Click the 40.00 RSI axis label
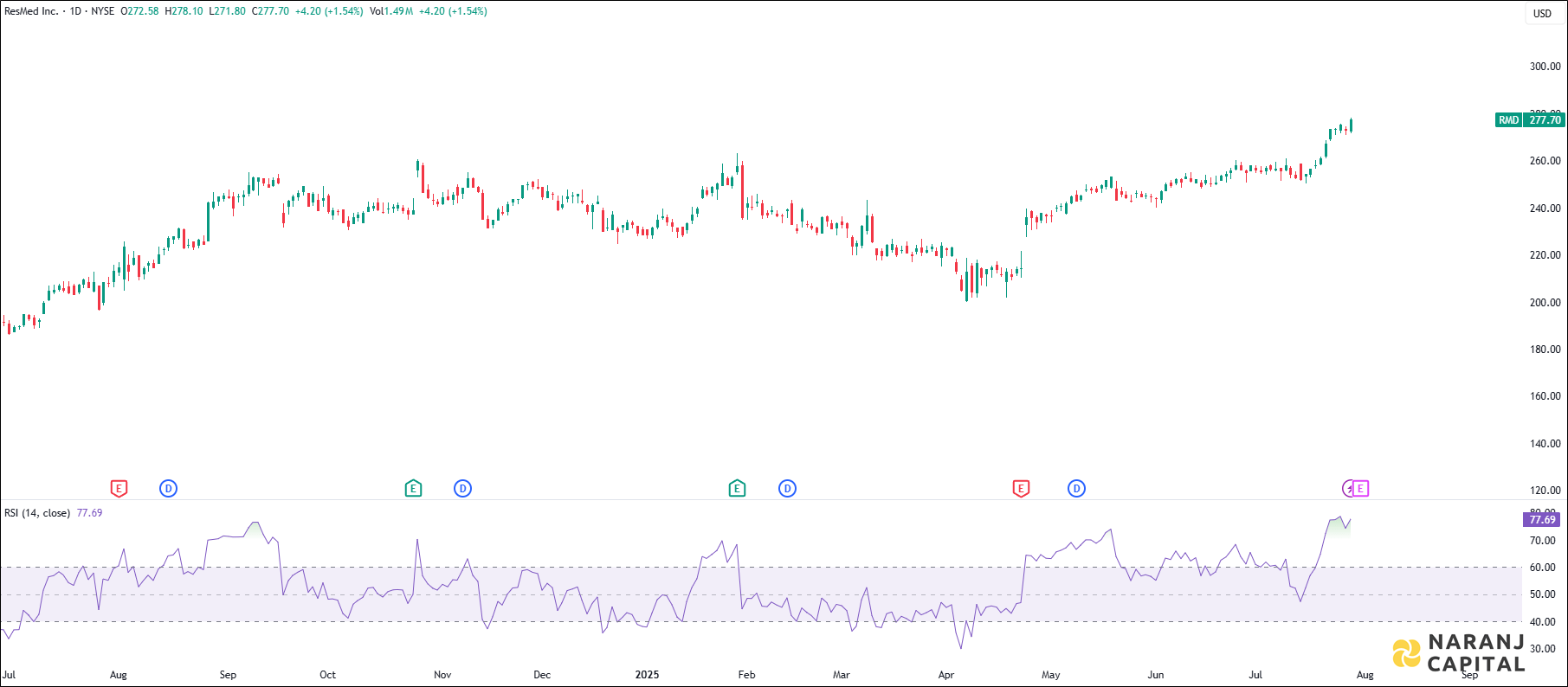Screen dimensions: 1568x687 tap(1543, 622)
